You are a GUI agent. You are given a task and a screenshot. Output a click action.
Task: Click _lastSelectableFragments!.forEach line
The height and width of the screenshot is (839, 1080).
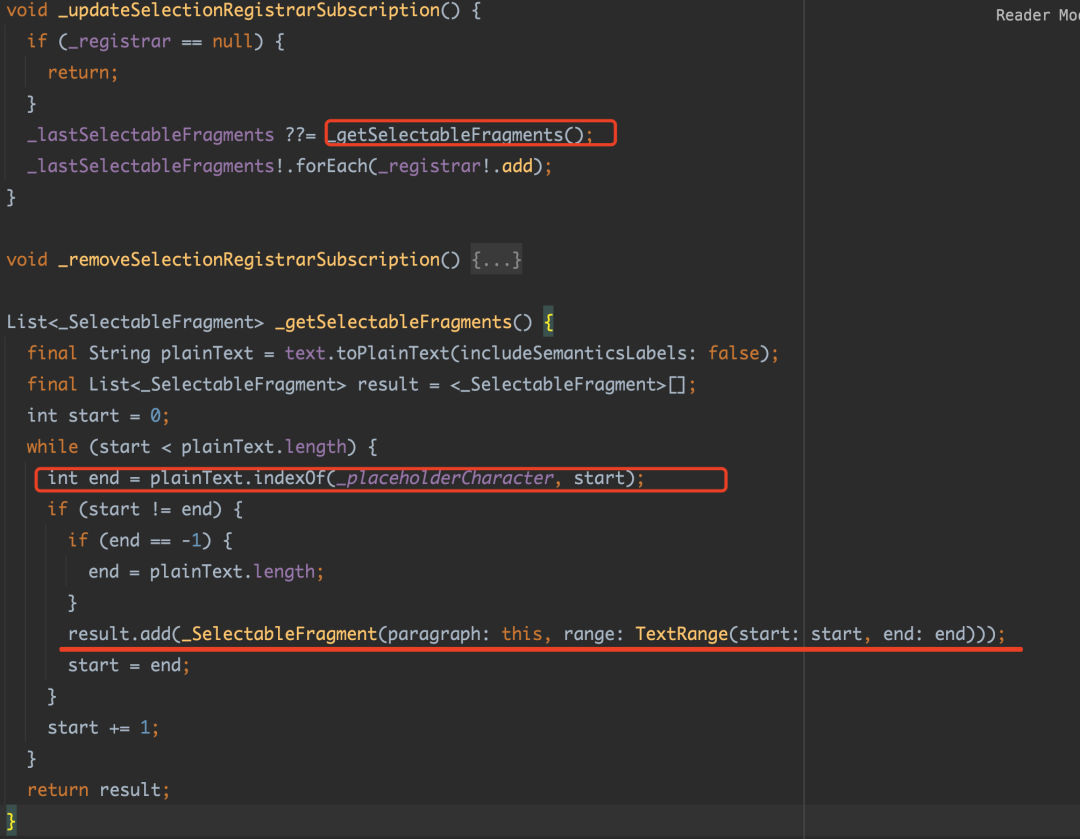[289, 166]
